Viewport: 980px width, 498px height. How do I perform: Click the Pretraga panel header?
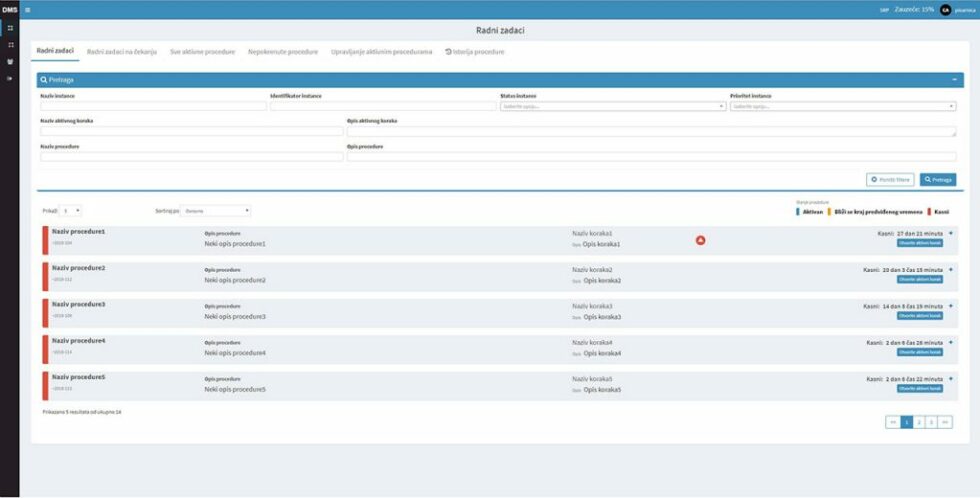point(500,80)
